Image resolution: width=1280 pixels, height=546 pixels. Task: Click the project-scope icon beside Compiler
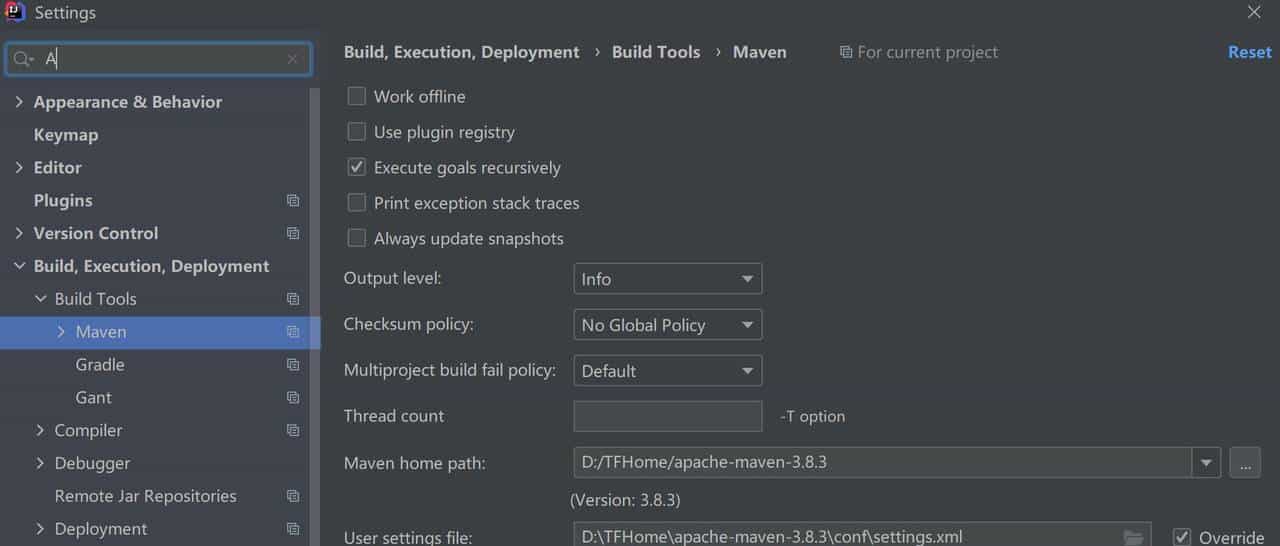click(293, 431)
